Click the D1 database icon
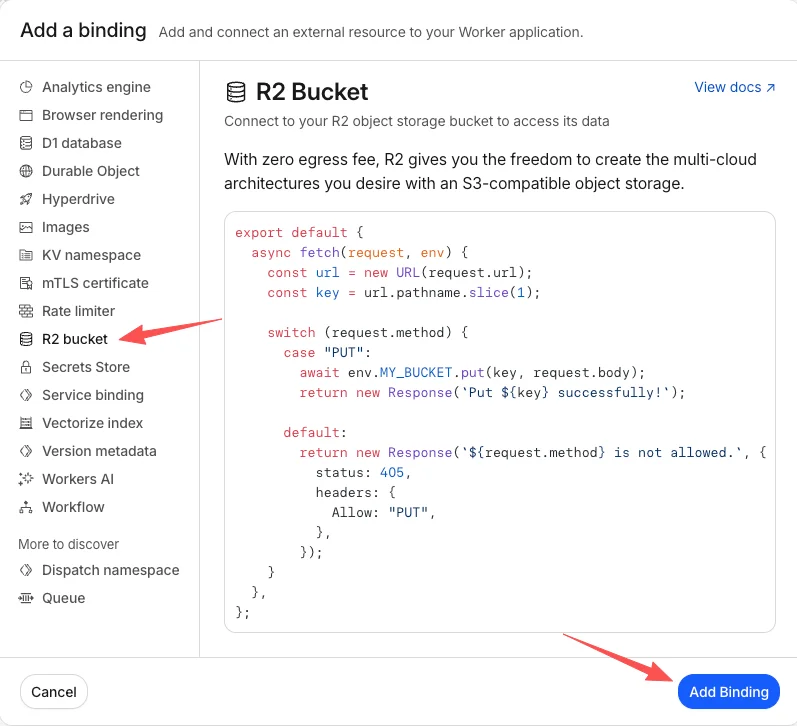 coord(26,143)
